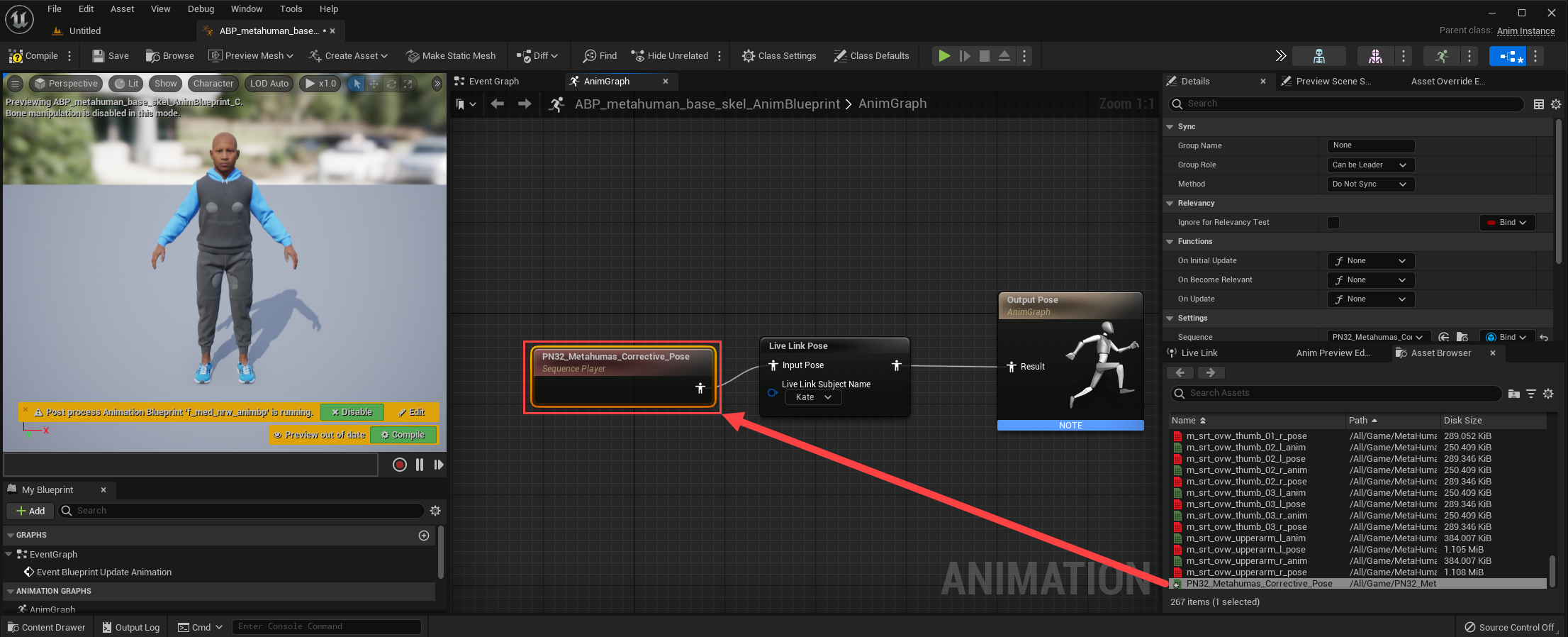Open Class Defaults
The width and height of the screenshot is (1568, 637).
pos(871,55)
